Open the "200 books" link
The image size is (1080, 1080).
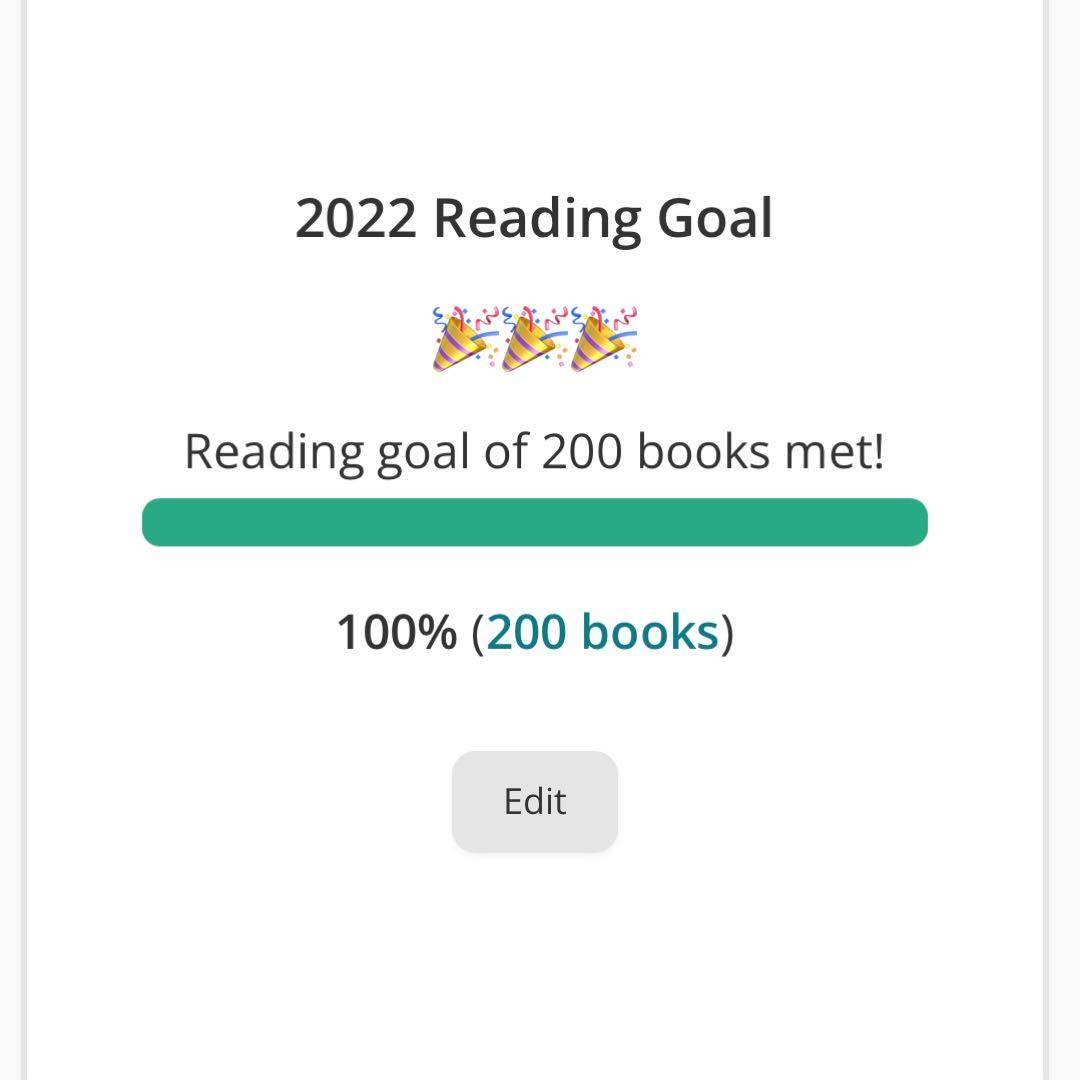point(602,632)
